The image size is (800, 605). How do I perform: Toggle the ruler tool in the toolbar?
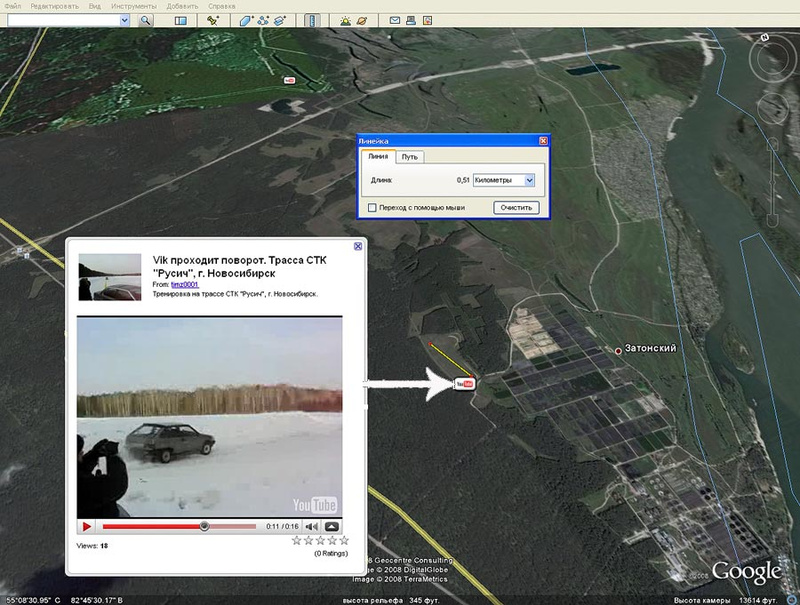coord(312,20)
